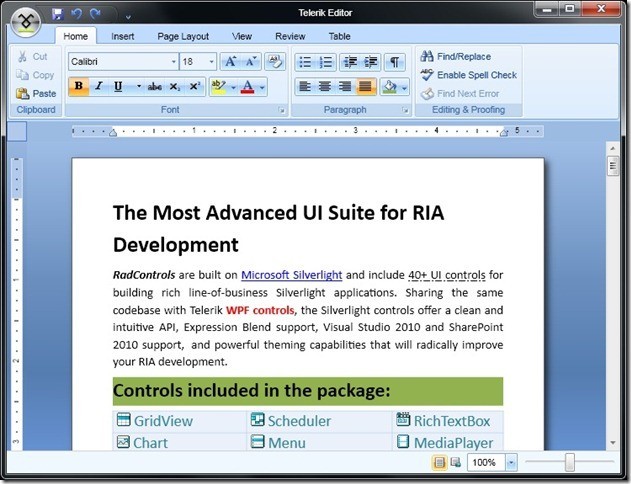Toggle print layout view in status bar
The height and width of the screenshot is (484, 631).
coord(439,462)
